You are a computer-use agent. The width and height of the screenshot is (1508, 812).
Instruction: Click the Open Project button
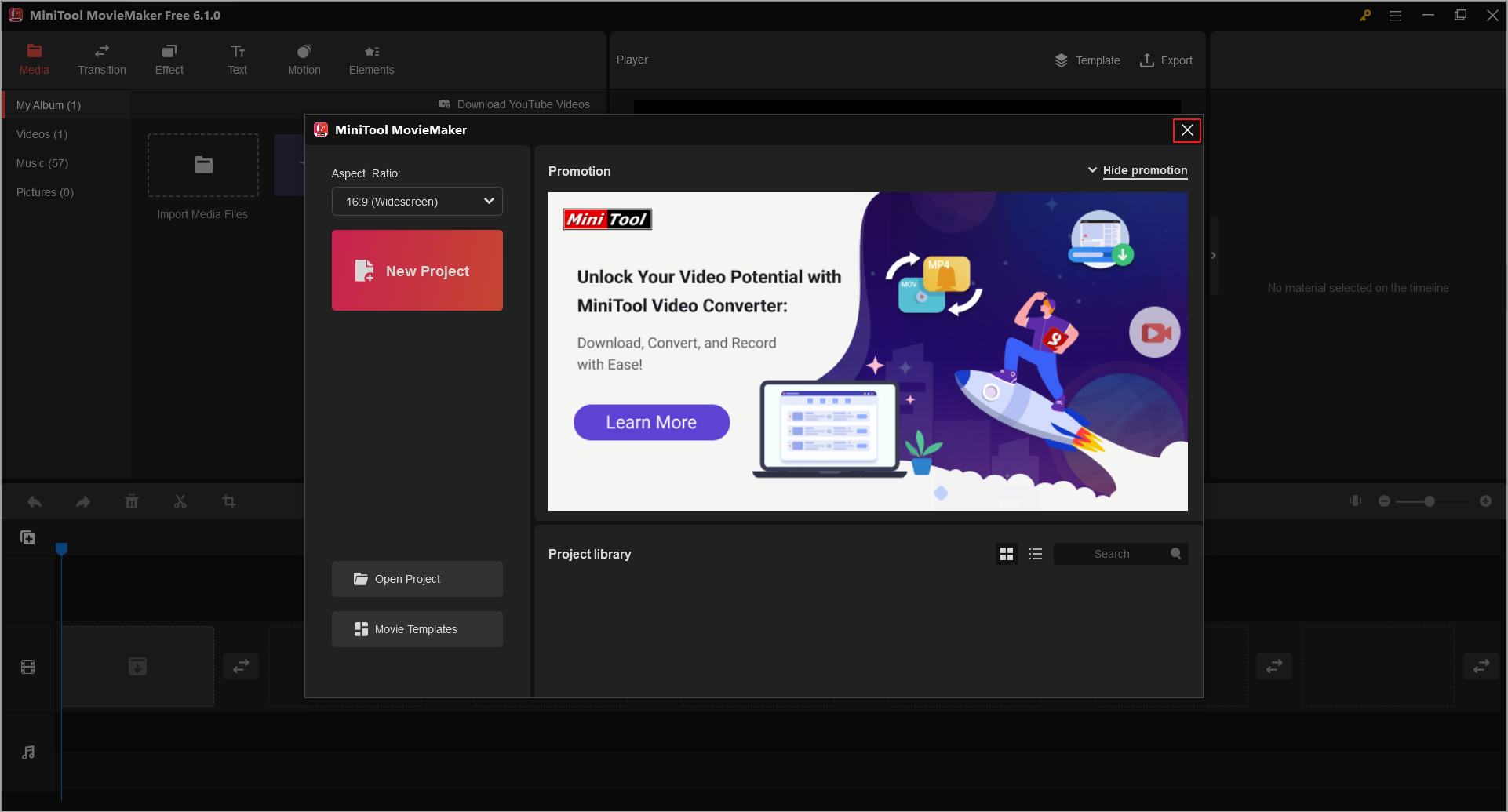tap(417, 579)
